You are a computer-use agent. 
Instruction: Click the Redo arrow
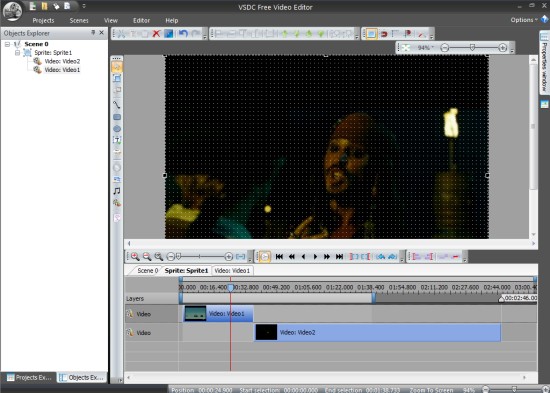(x=196, y=34)
